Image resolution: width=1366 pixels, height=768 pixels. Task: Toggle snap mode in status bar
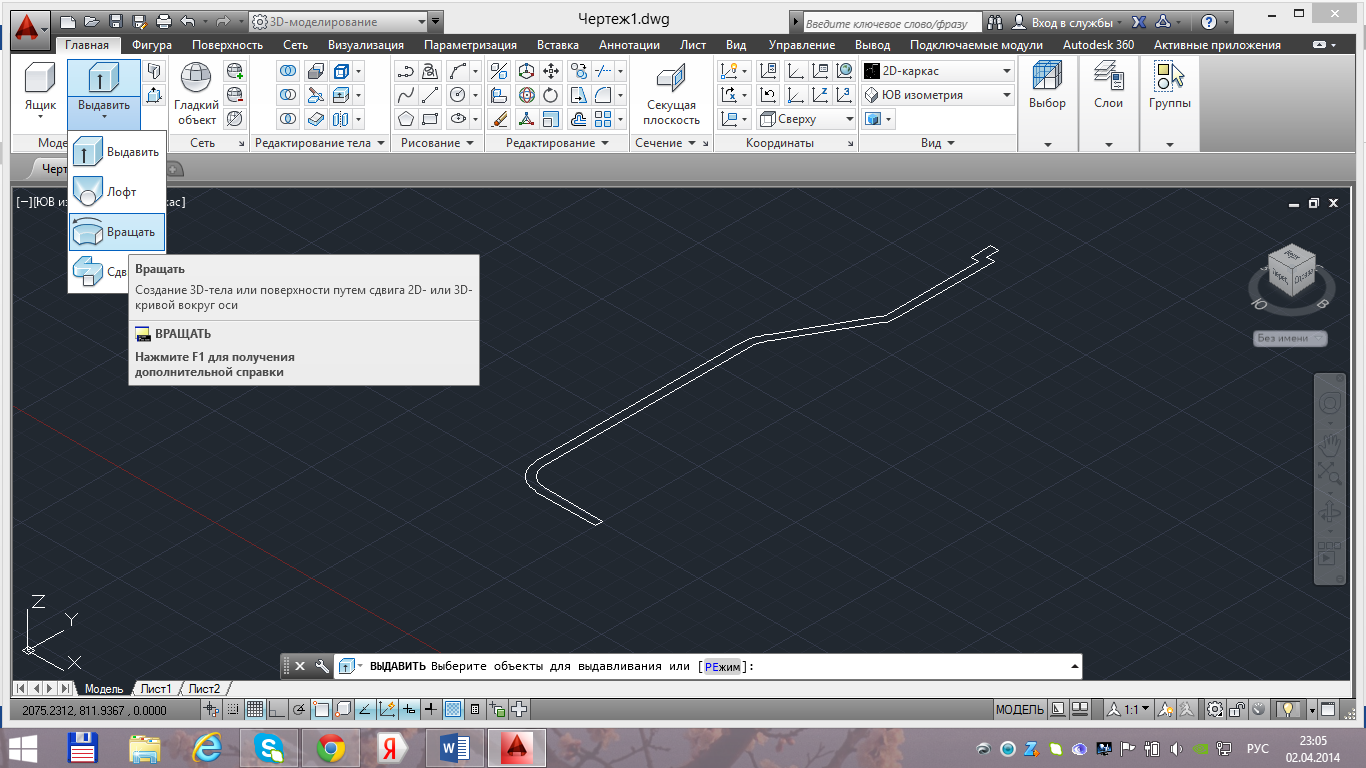[232, 710]
